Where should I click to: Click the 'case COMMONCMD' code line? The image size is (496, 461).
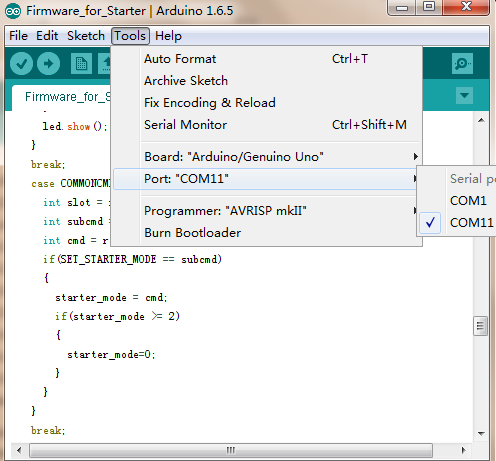point(71,183)
